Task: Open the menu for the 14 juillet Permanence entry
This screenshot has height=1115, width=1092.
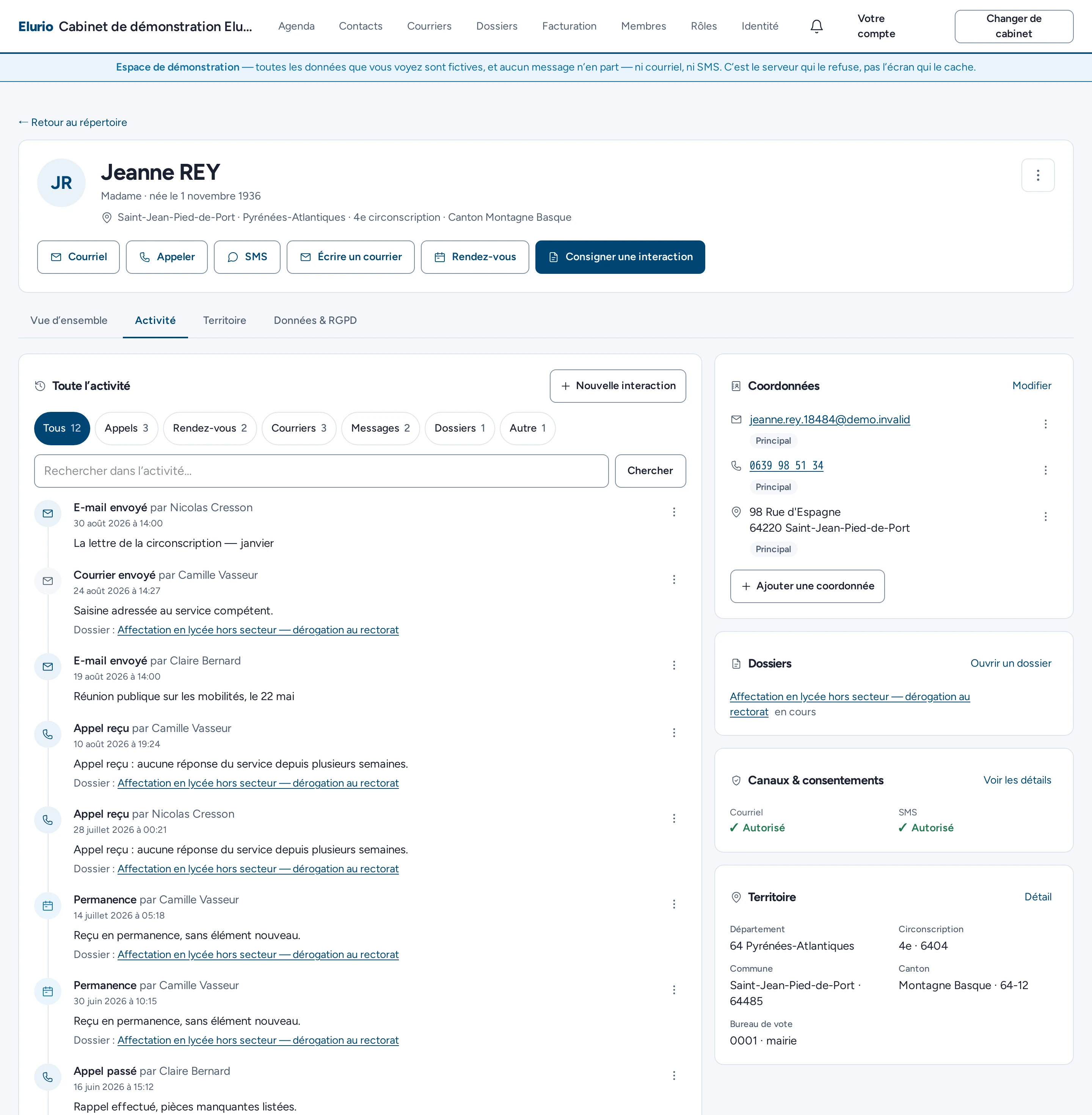Action: [674, 905]
